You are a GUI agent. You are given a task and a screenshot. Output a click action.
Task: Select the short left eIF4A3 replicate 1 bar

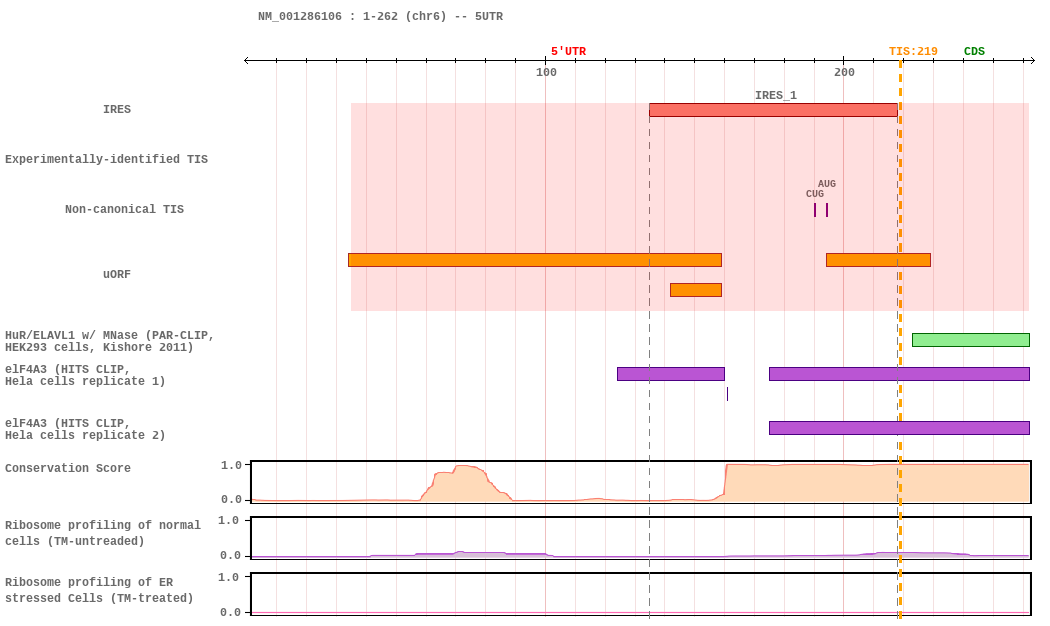click(670, 374)
